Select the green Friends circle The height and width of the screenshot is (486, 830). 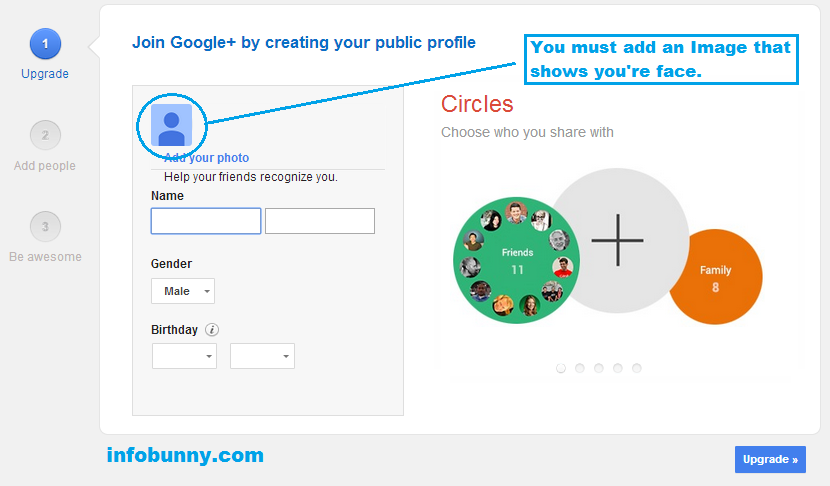coord(517,260)
